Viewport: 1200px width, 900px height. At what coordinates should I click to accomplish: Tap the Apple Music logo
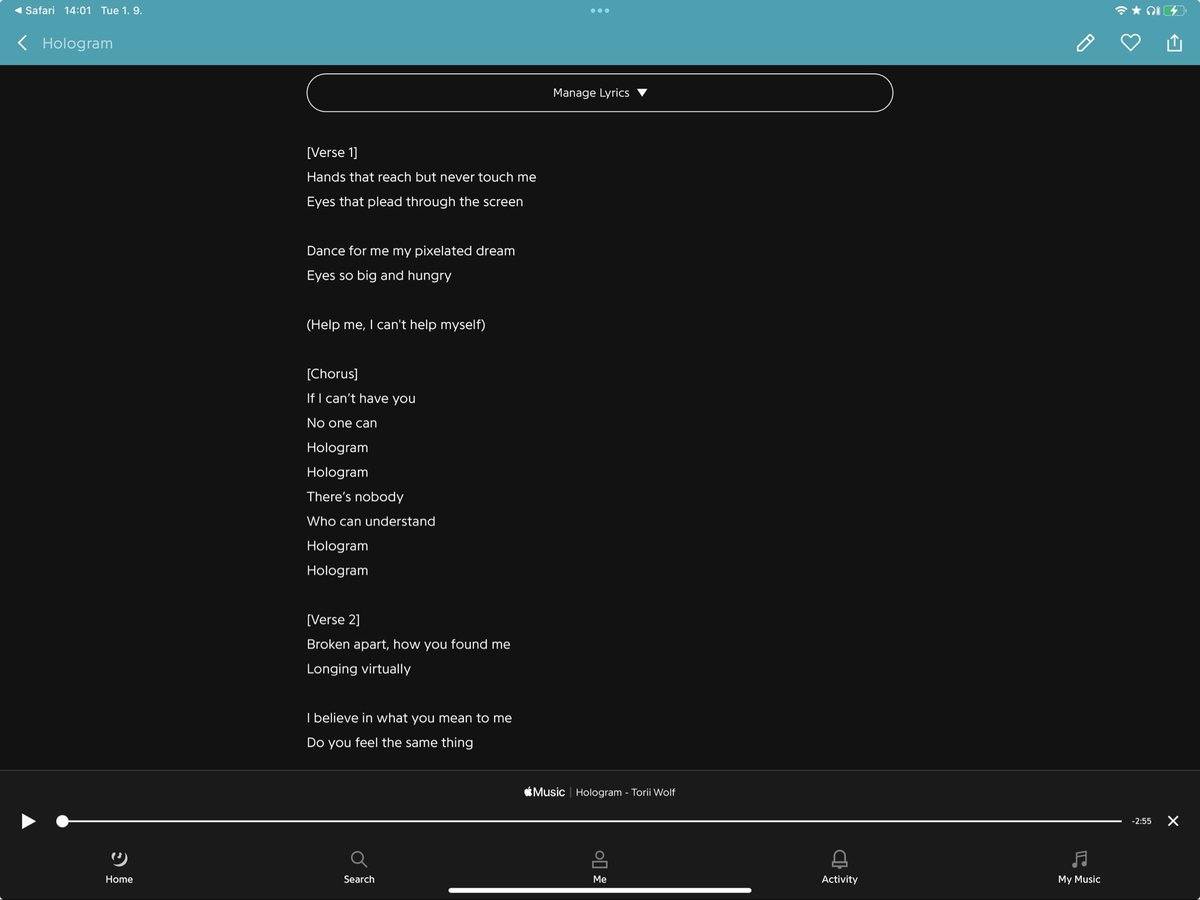click(x=544, y=792)
